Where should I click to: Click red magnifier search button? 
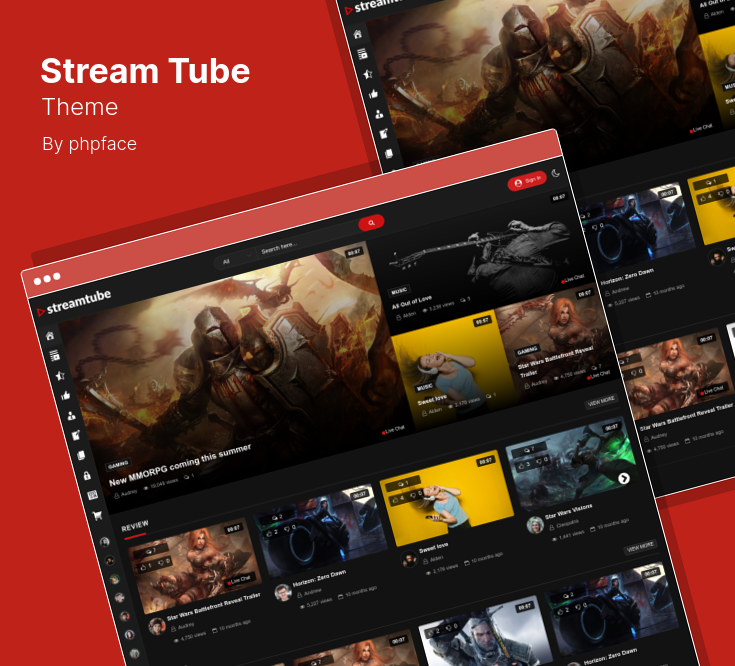371,223
